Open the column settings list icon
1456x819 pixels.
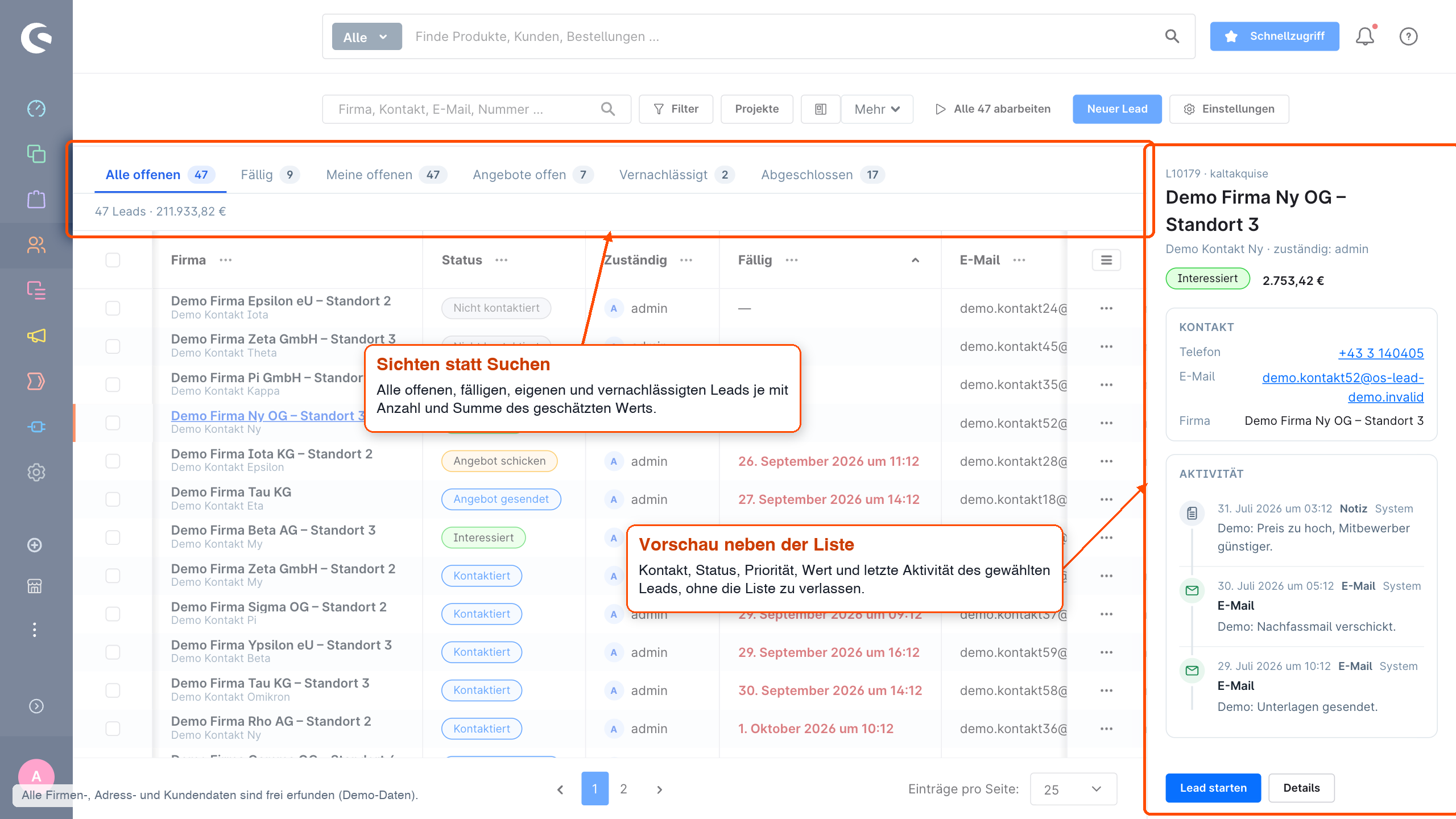(1106, 260)
